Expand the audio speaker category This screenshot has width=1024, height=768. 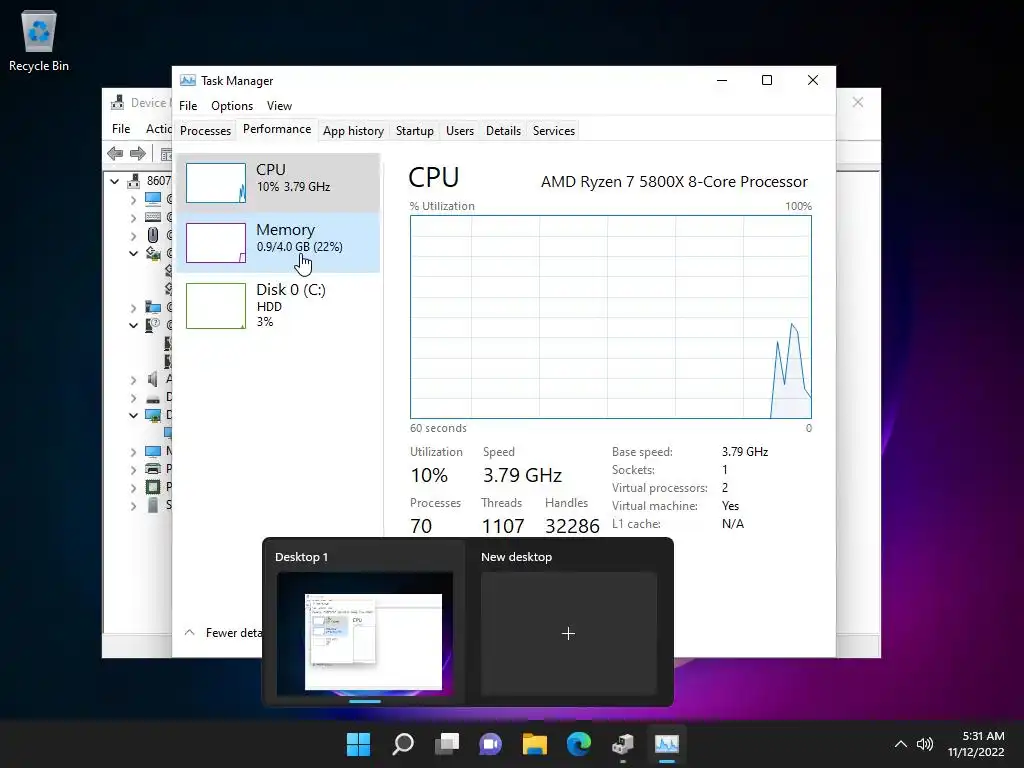coord(133,379)
